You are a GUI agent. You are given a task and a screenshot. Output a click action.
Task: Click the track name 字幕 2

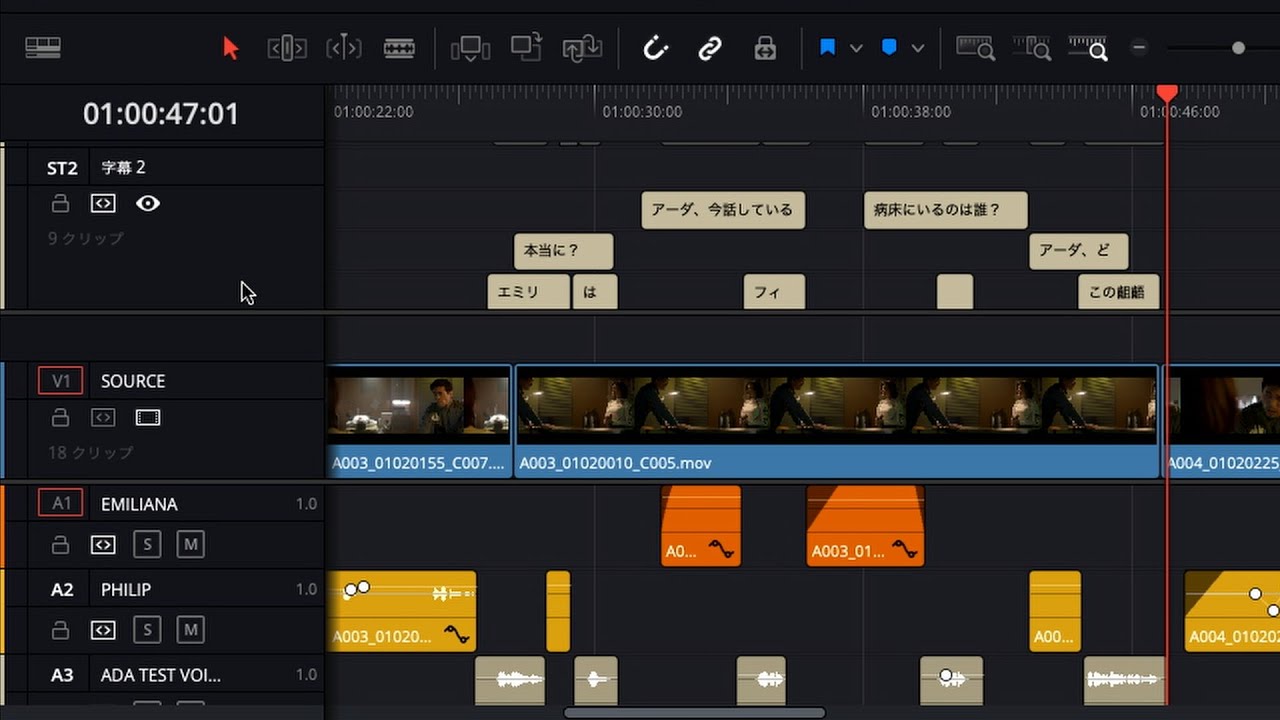[123, 168]
